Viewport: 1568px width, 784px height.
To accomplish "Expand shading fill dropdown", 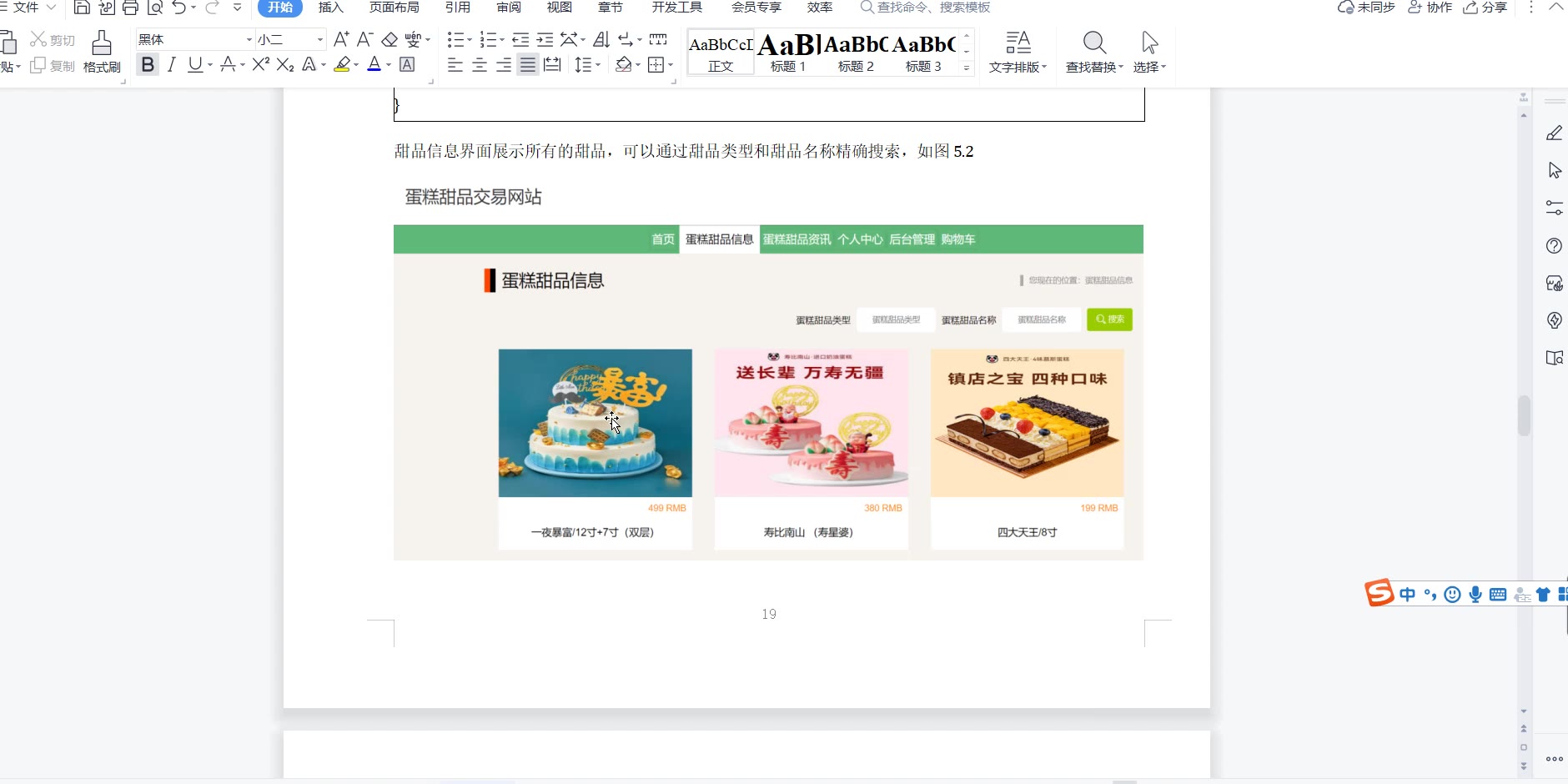I will click(x=638, y=65).
